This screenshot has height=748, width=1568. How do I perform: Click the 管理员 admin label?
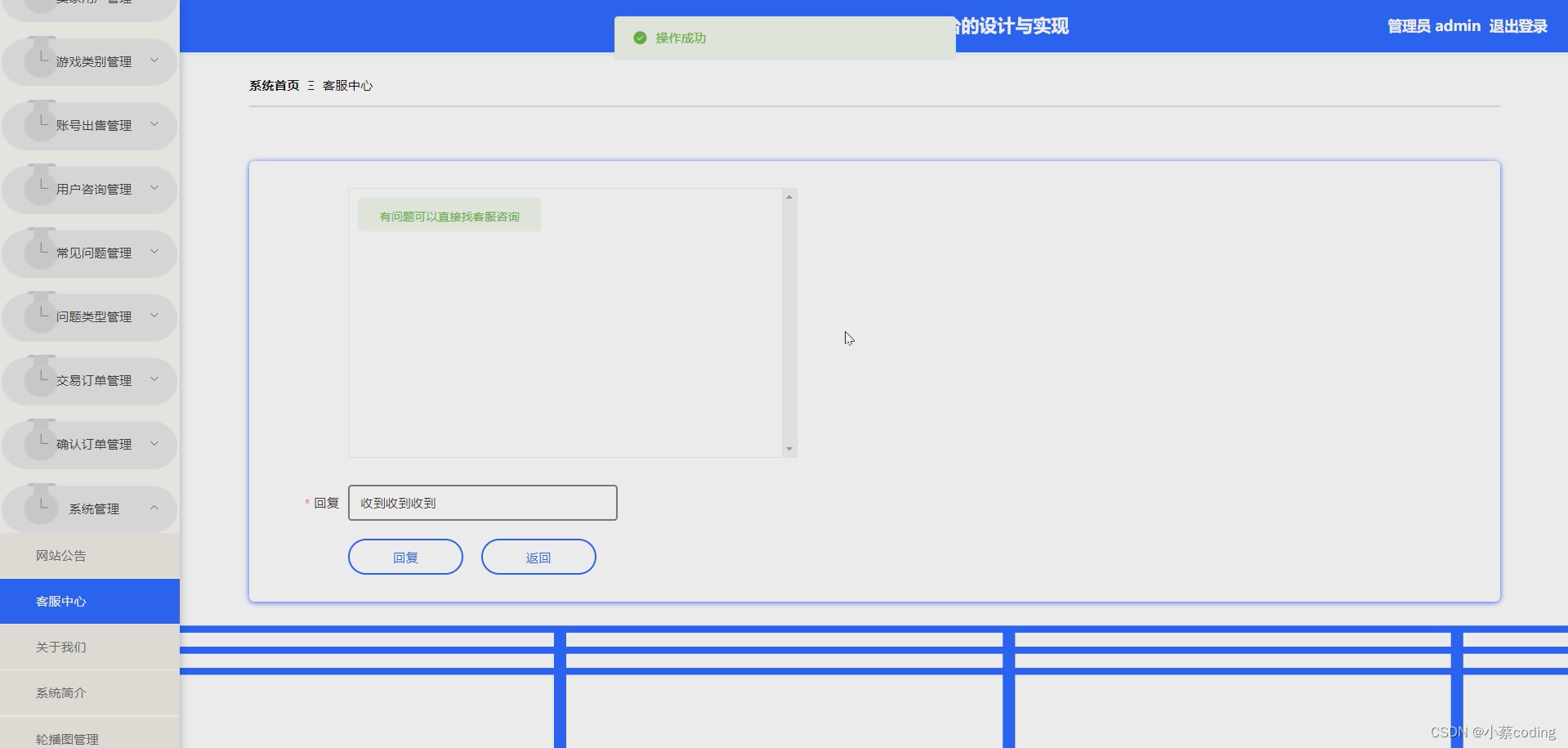[1434, 26]
